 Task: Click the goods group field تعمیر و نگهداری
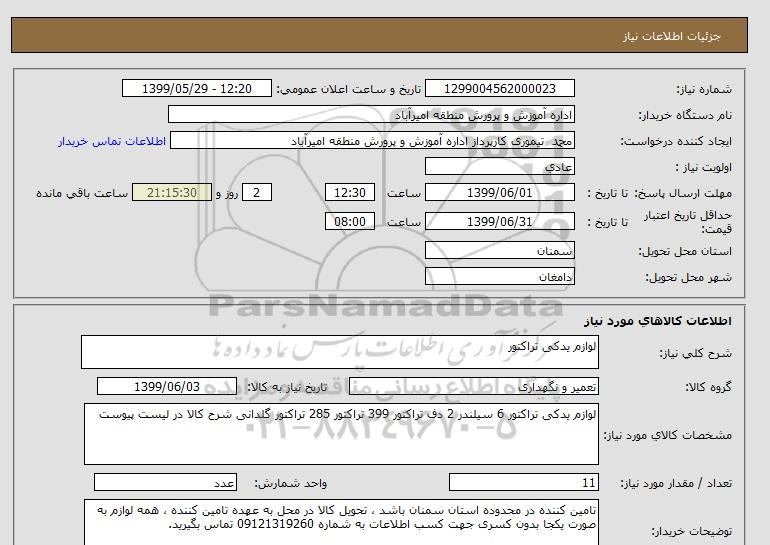pos(474,386)
